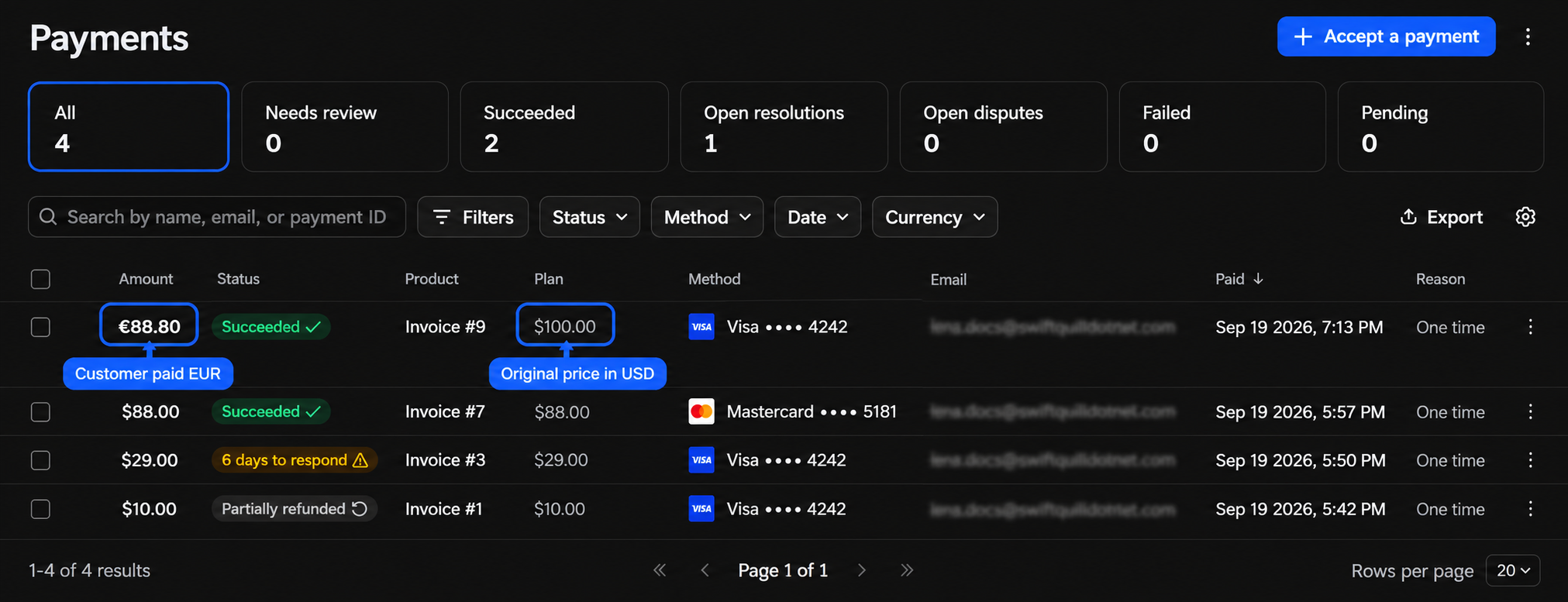Click the Amount column header
This screenshot has height=602, width=1568.
click(146, 279)
